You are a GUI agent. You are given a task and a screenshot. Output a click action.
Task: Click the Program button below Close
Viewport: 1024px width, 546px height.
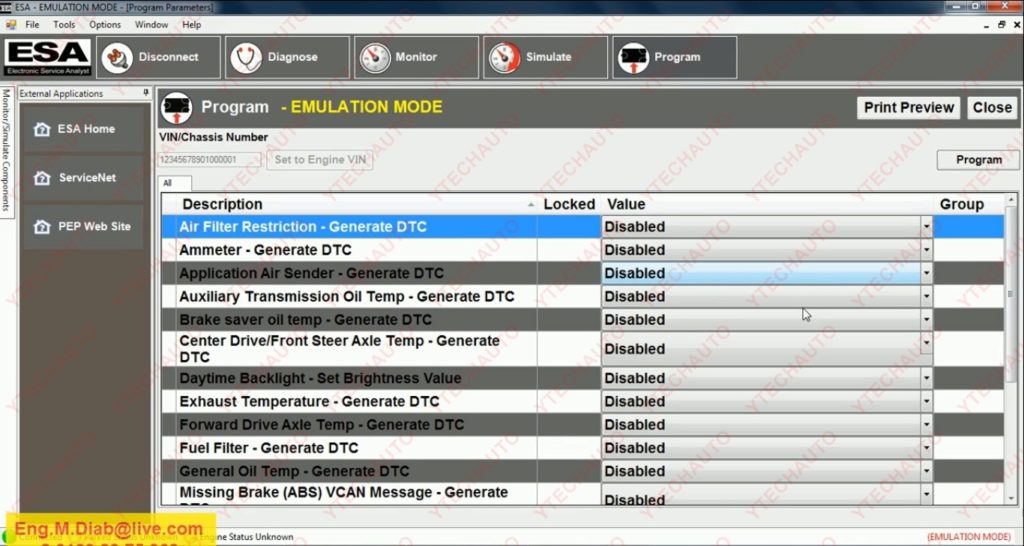coord(978,160)
